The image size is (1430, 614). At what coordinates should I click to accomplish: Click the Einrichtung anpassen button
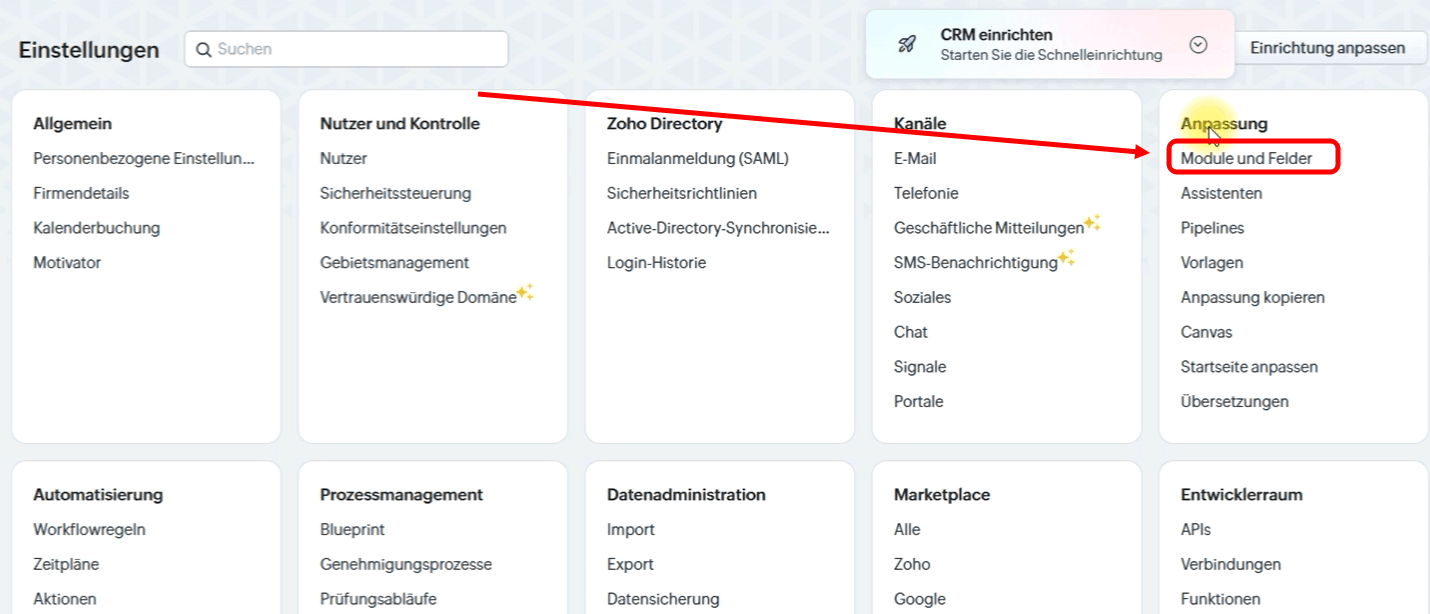click(1327, 48)
